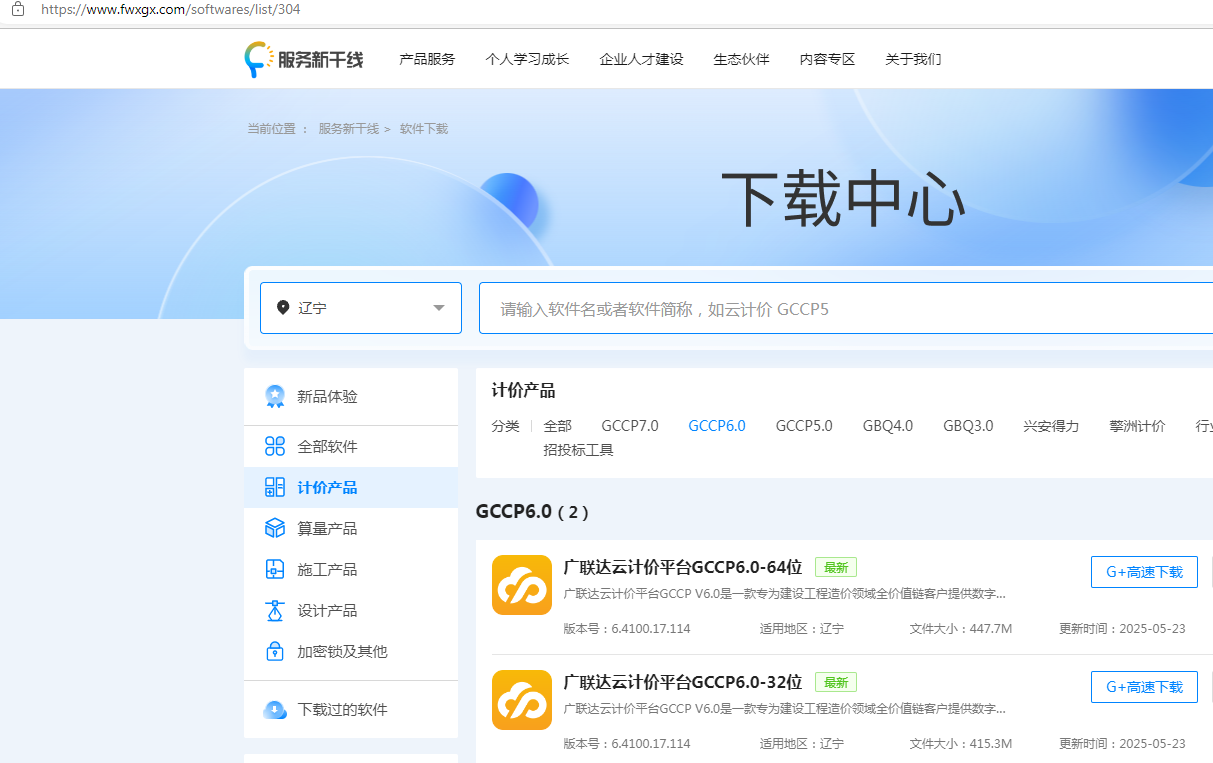1213x763 pixels.
Task: Click G+高速下载 for GCCP6.0-64位
Action: (x=1144, y=572)
